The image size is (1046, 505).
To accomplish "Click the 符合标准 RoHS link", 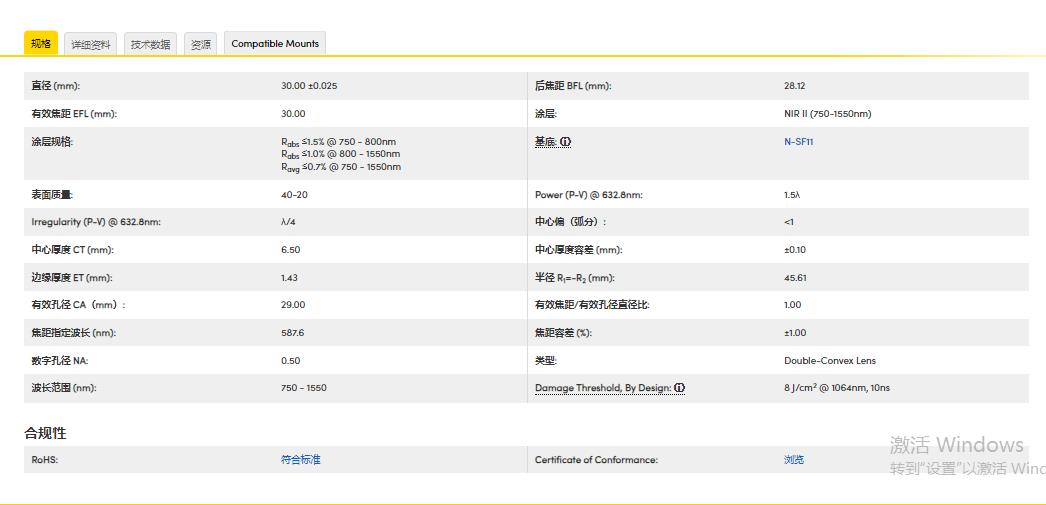I will [301, 460].
